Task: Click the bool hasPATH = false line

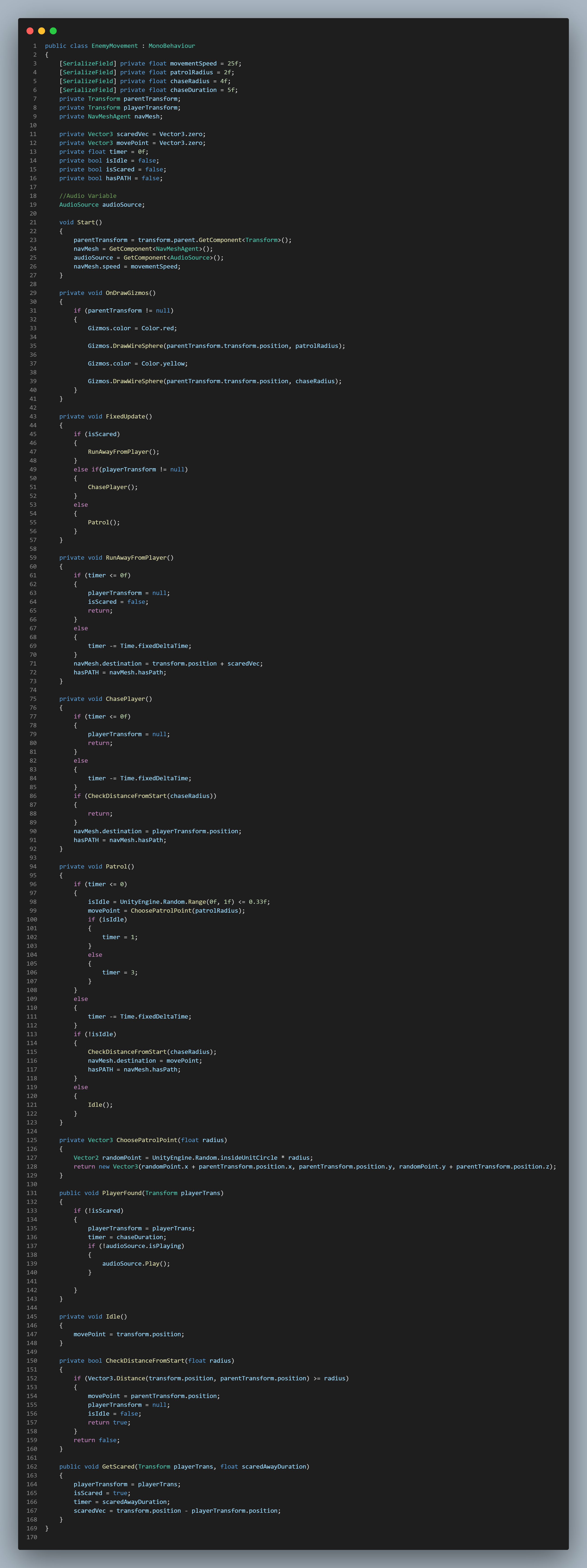Action: point(111,178)
